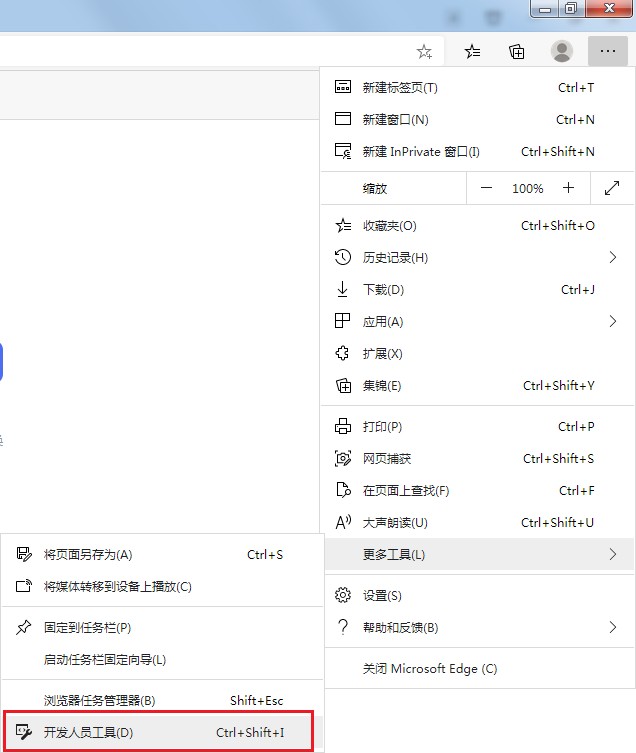Expand the 历史记录(H) submenu
This screenshot has height=753, width=636.
(612, 258)
